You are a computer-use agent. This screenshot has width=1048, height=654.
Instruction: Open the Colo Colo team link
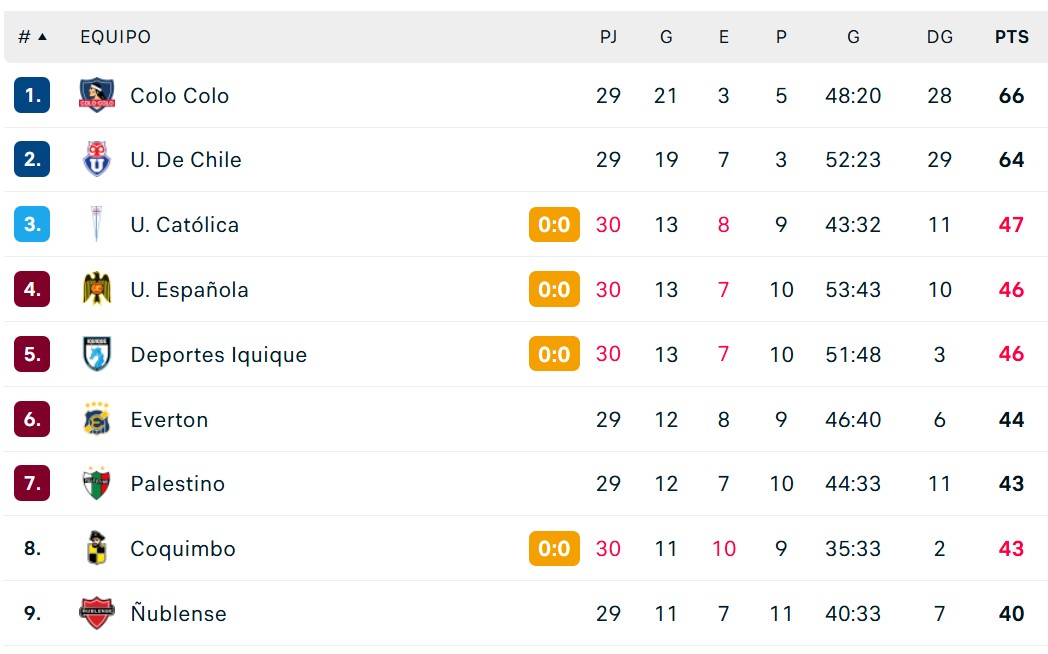[180, 96]
